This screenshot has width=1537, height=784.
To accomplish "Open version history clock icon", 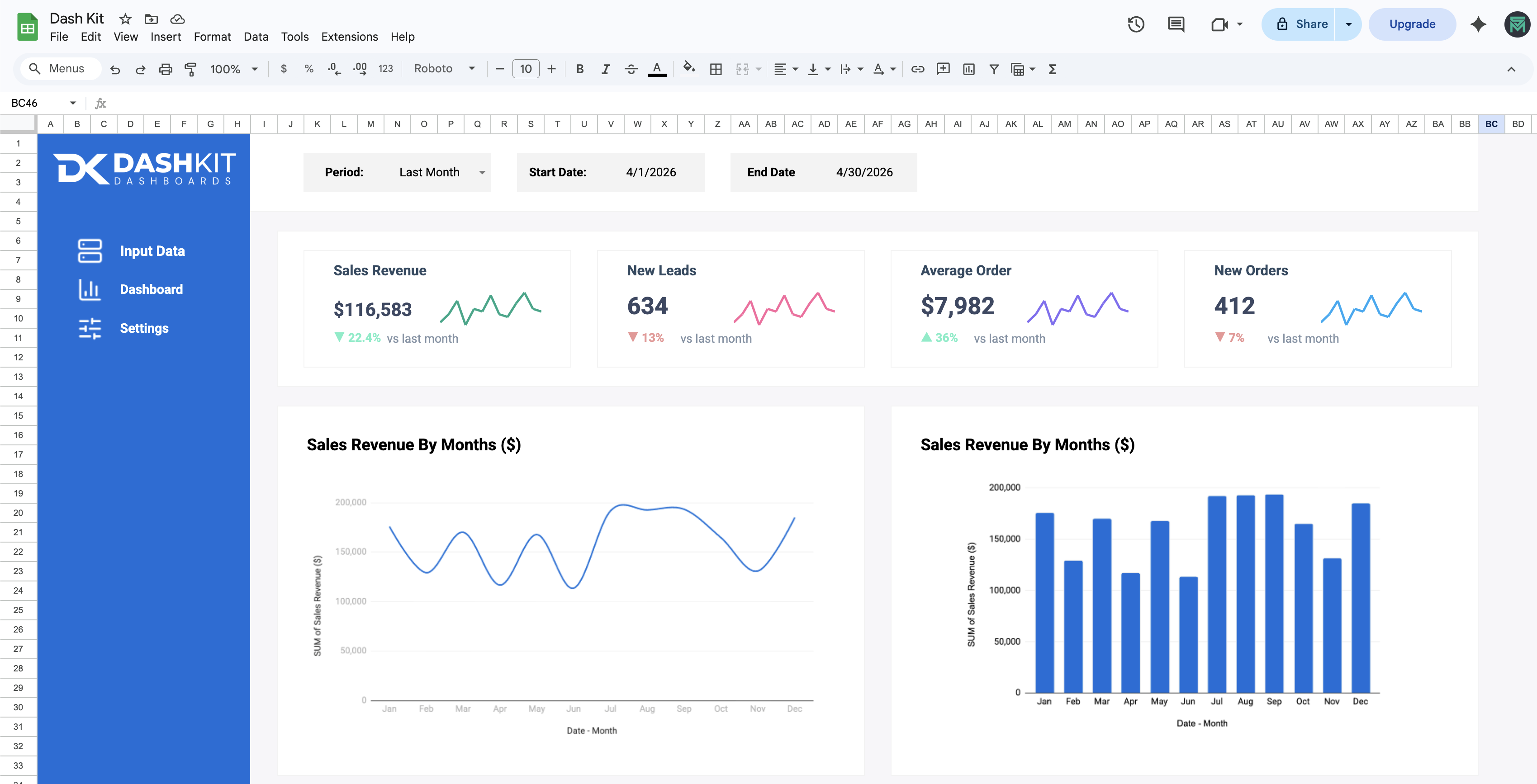I will point(1135,24).
